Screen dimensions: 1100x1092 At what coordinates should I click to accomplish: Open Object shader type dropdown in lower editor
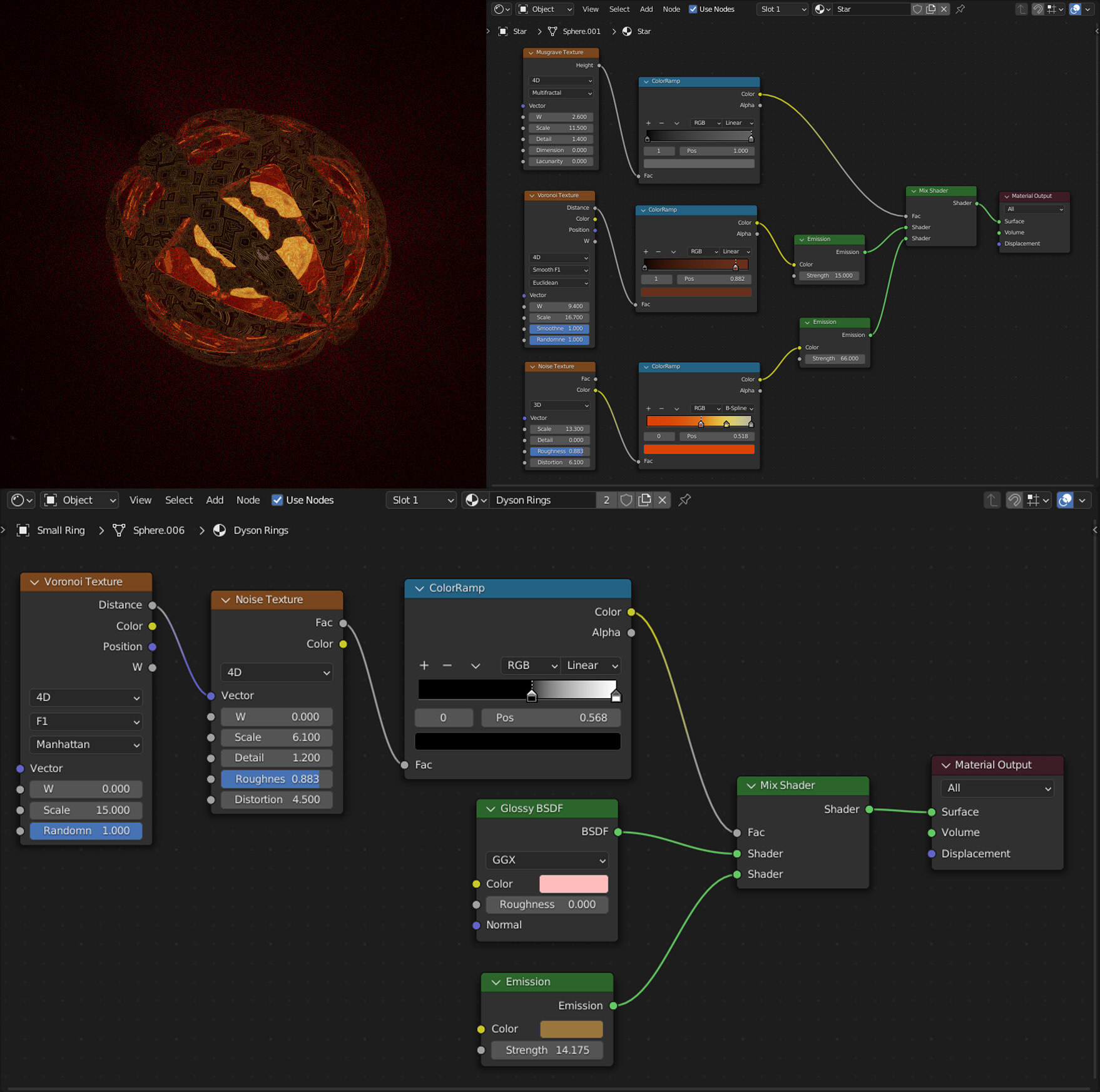click(x=79, y=500)
